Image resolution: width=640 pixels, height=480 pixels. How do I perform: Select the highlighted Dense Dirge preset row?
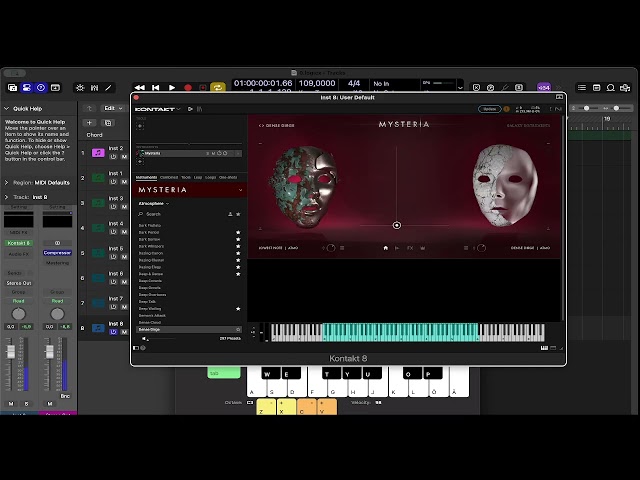click(189, 329)
